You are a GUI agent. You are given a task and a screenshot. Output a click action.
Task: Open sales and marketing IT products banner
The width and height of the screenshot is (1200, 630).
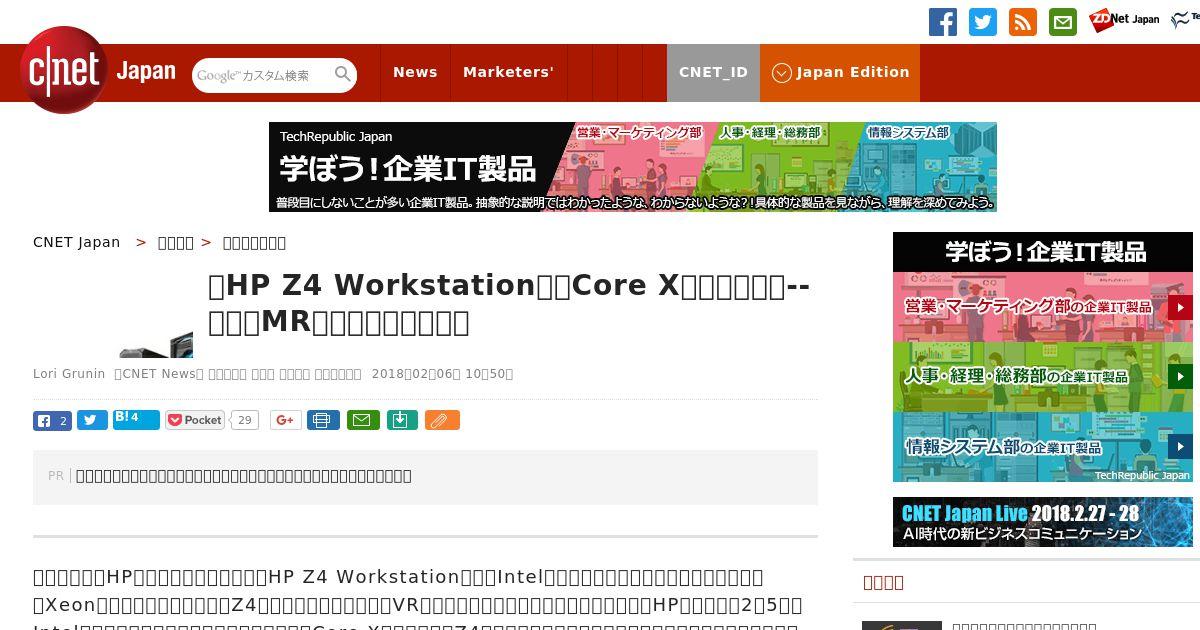point(1043,307)
